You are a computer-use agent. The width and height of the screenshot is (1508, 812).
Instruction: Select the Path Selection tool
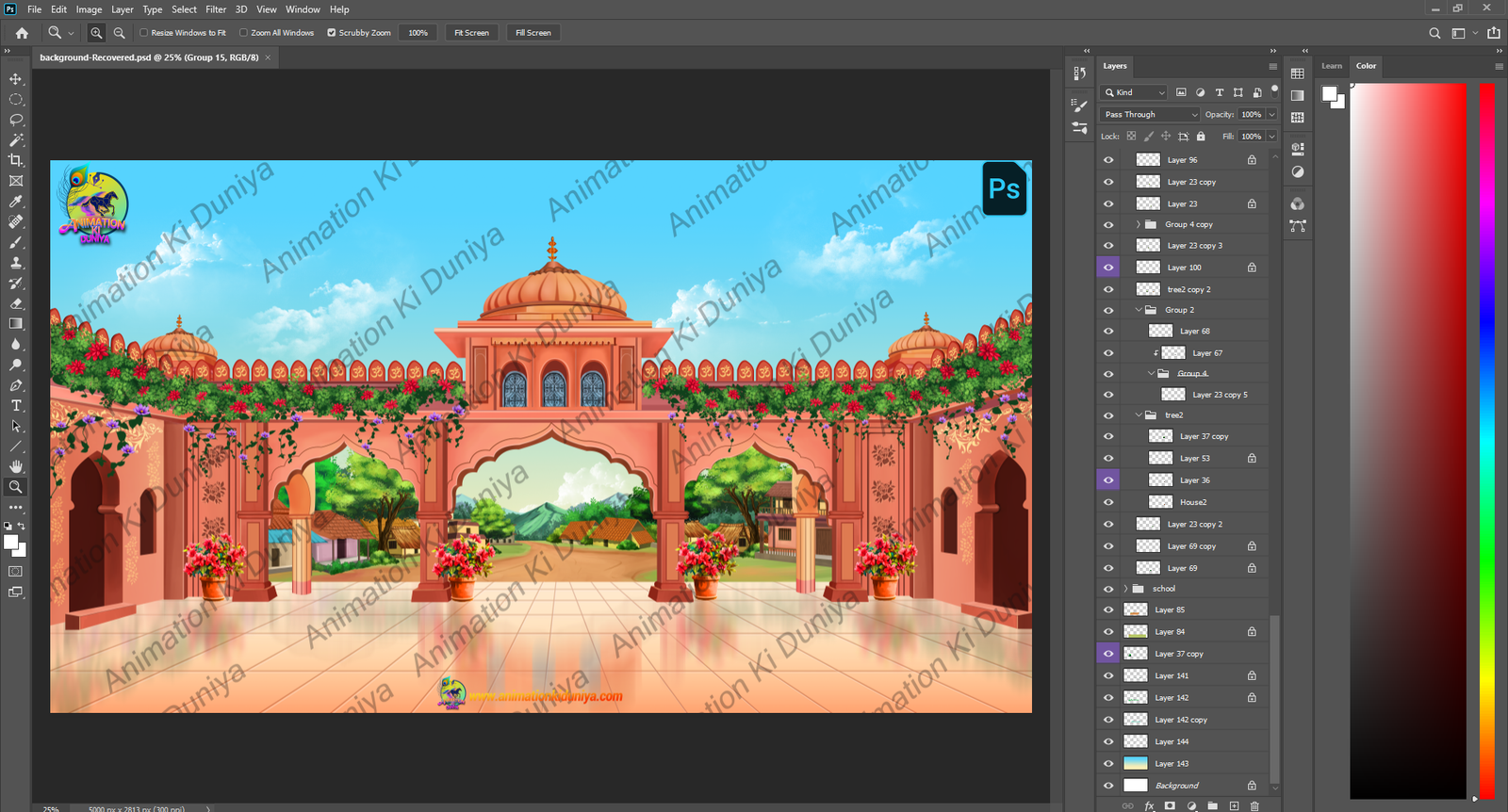pos(16,426)
